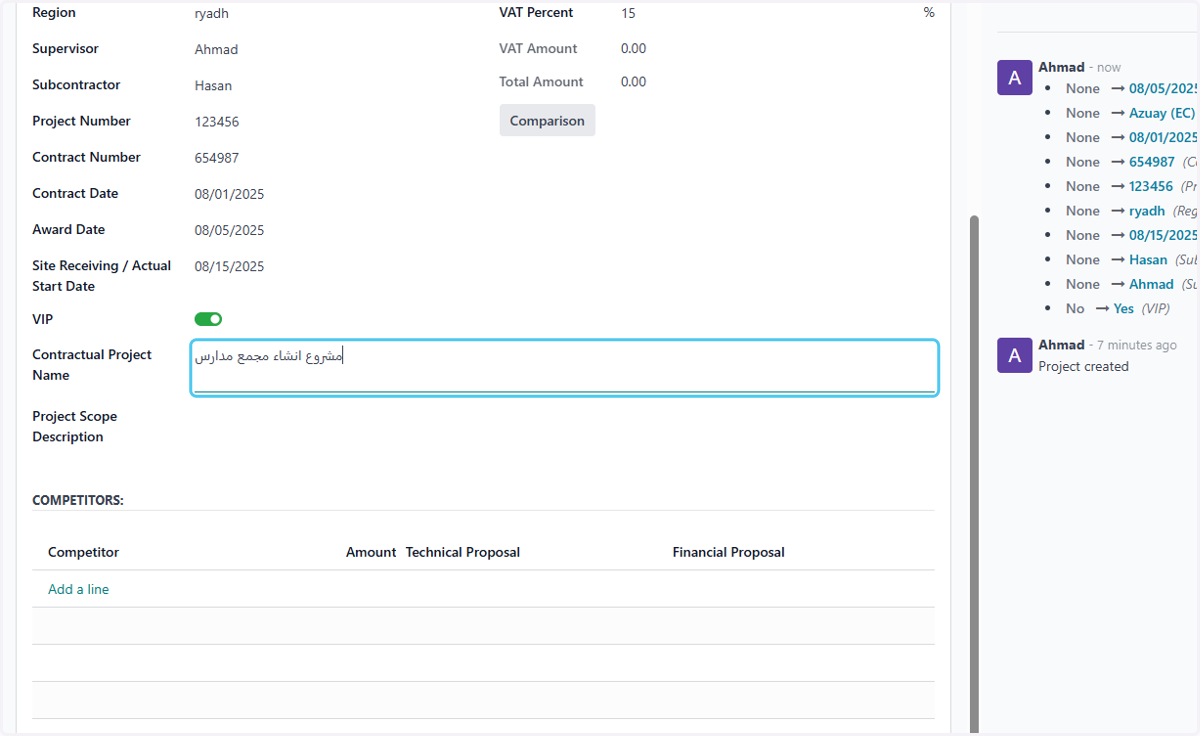
Task: Click the Total Amount value 0.00
Action: click(633, 82)
